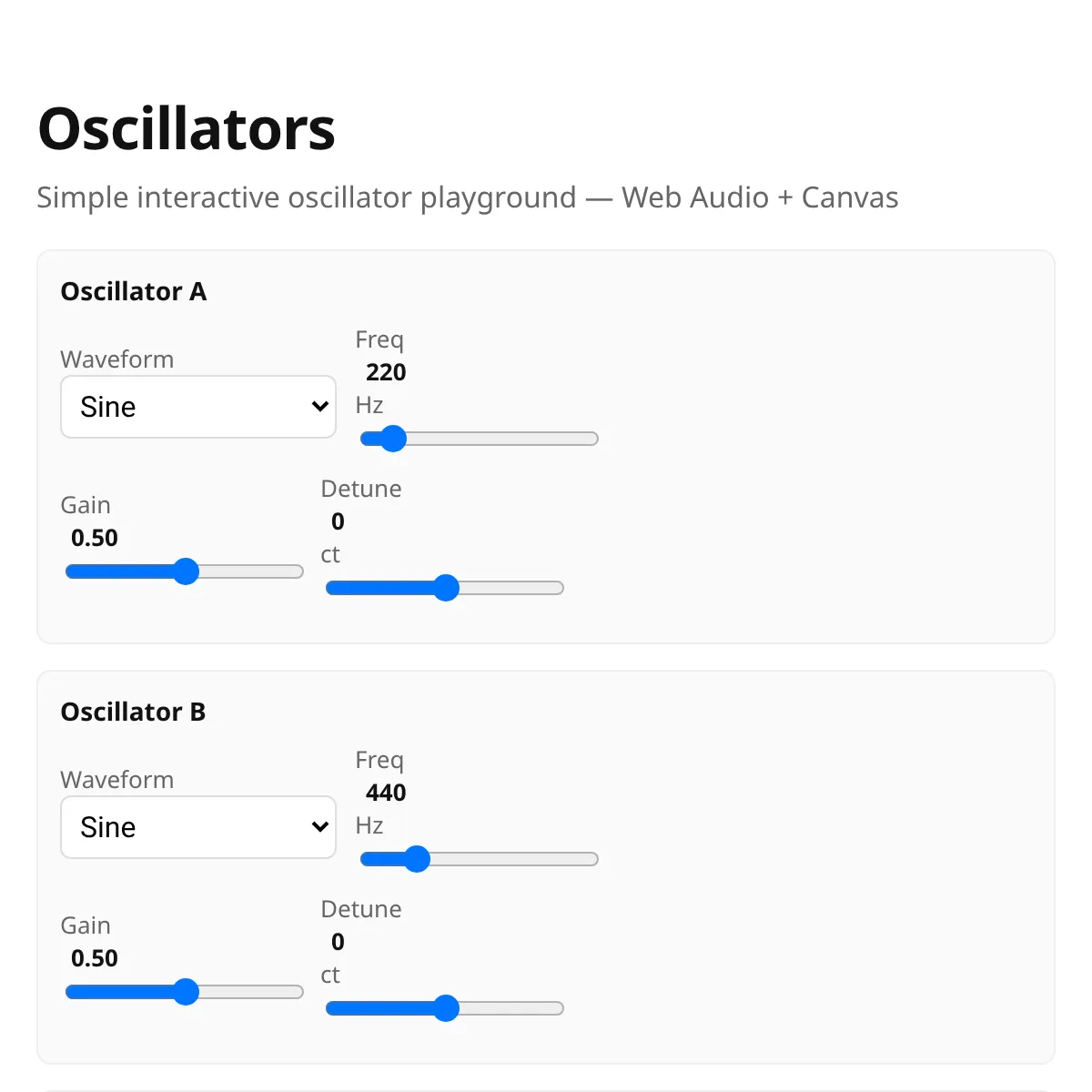Viewport: 1092px width, 1092px height.
Task: Click right end of Oscillator B Freq track
Action: 592,859
